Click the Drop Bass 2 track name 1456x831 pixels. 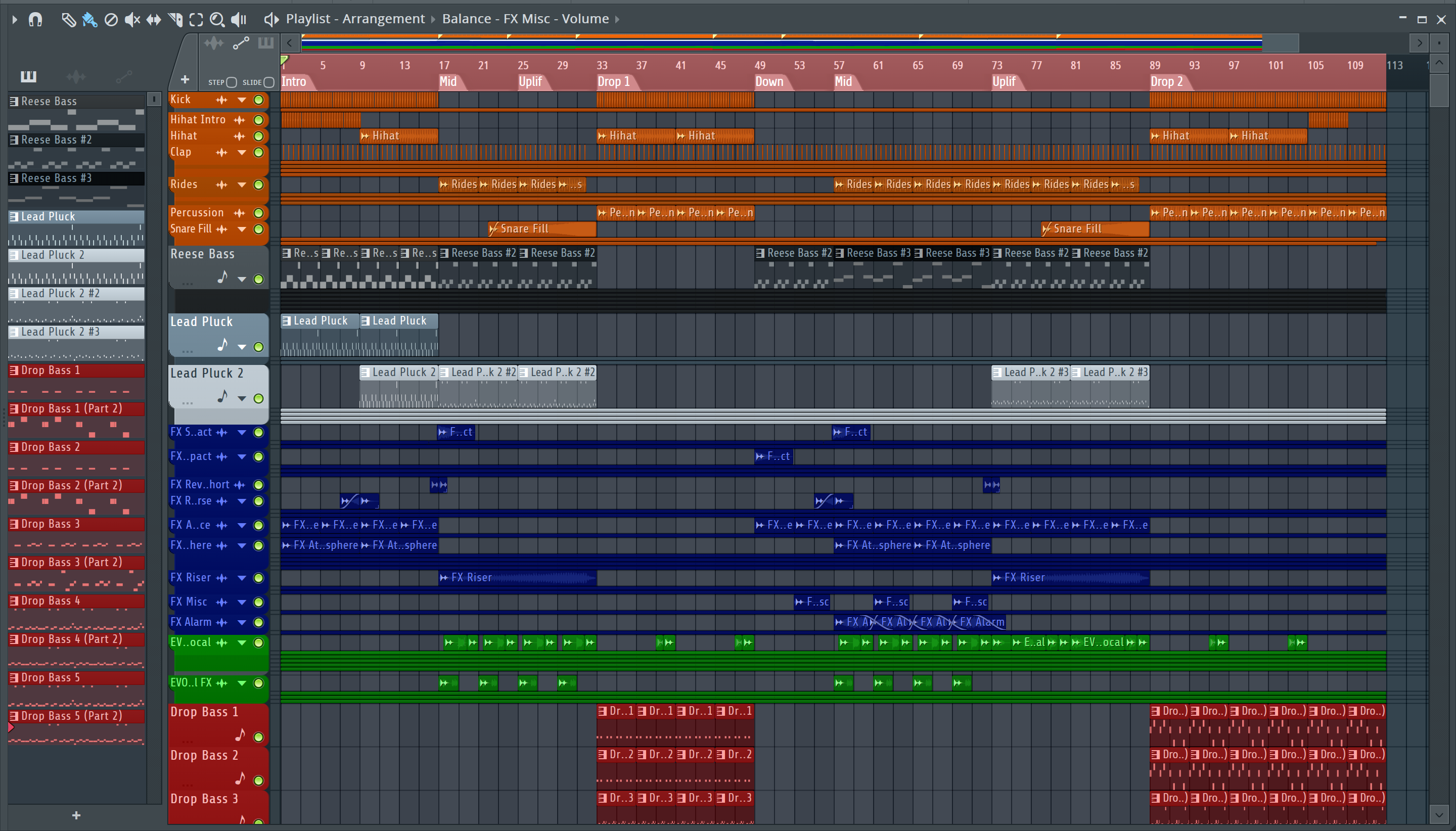204,756
